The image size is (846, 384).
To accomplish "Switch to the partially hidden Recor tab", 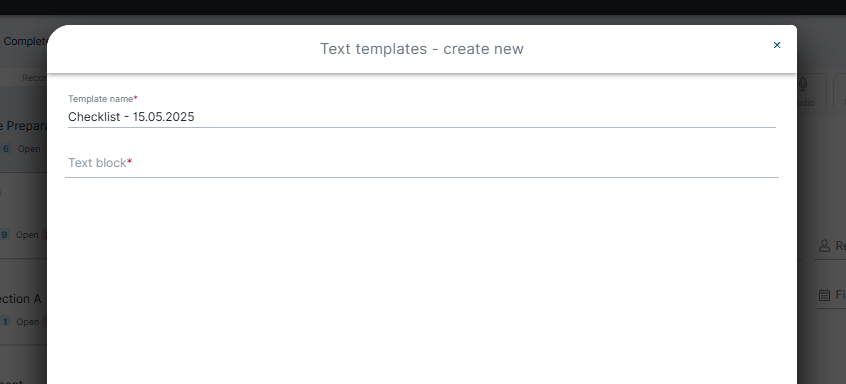I will [34, 78].
